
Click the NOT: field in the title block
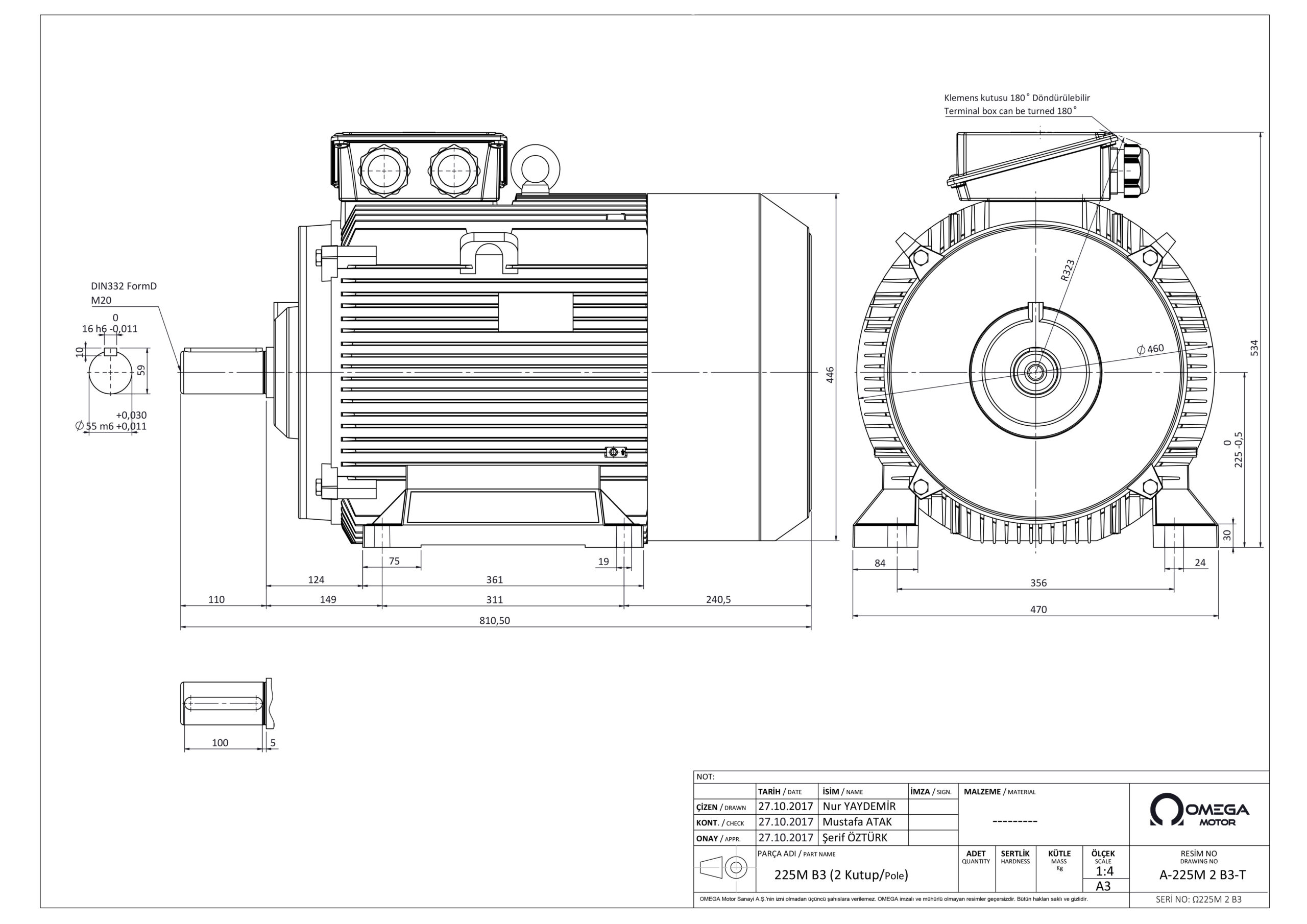pos(981,776)
